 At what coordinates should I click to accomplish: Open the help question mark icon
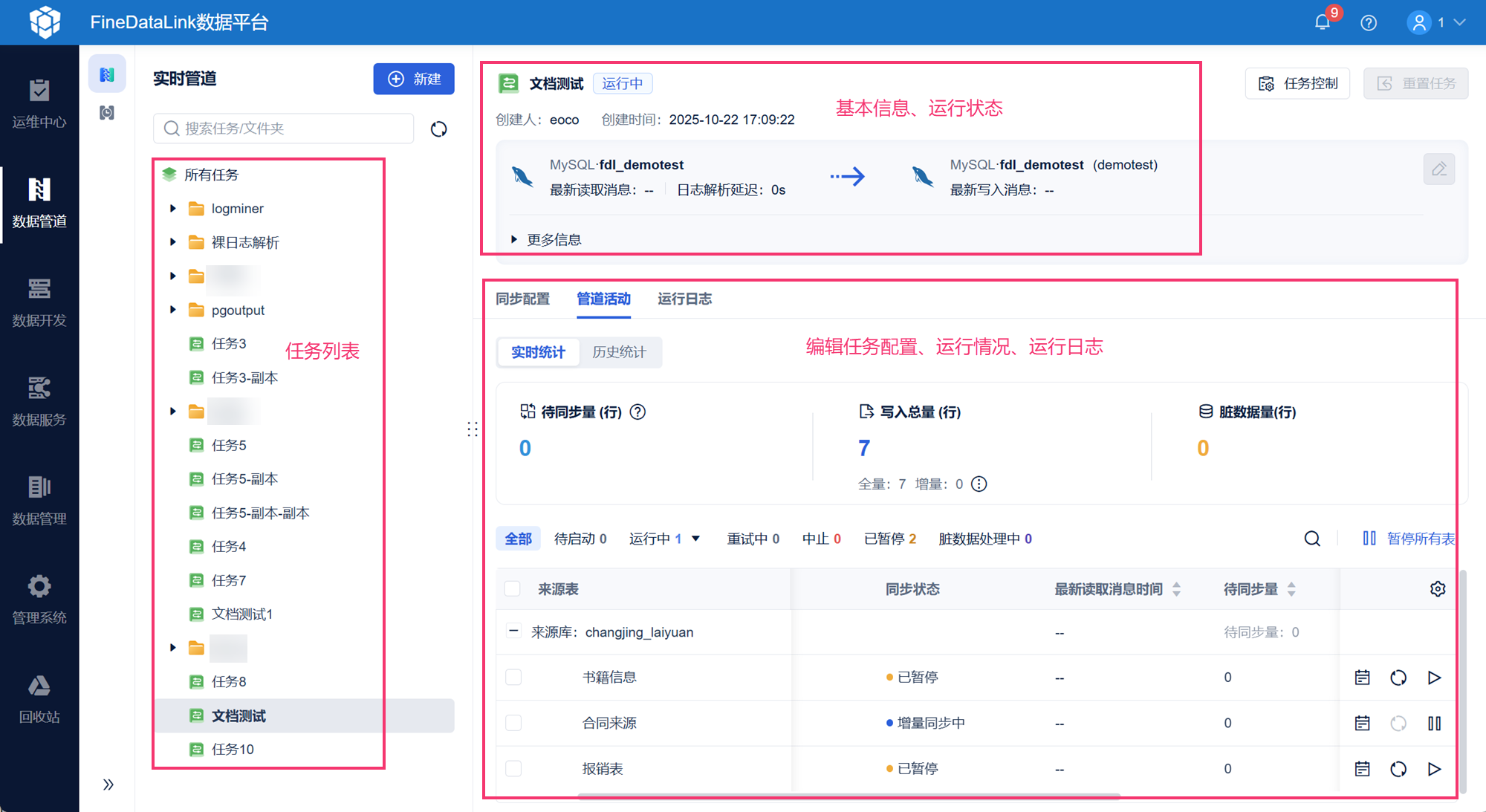click(1369, 23)
